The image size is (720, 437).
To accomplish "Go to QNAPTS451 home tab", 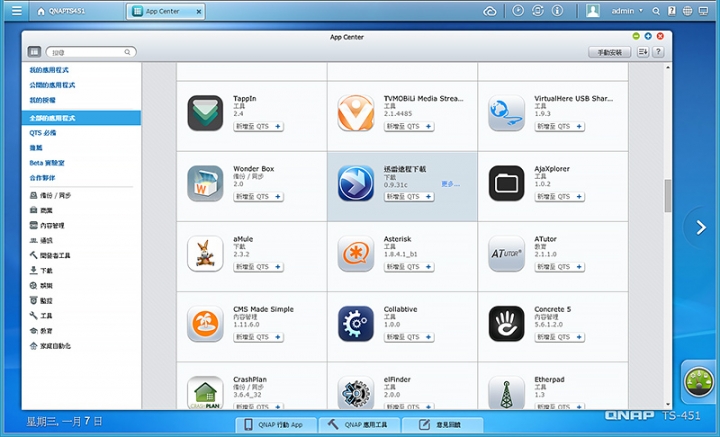I will coord(61,11).
